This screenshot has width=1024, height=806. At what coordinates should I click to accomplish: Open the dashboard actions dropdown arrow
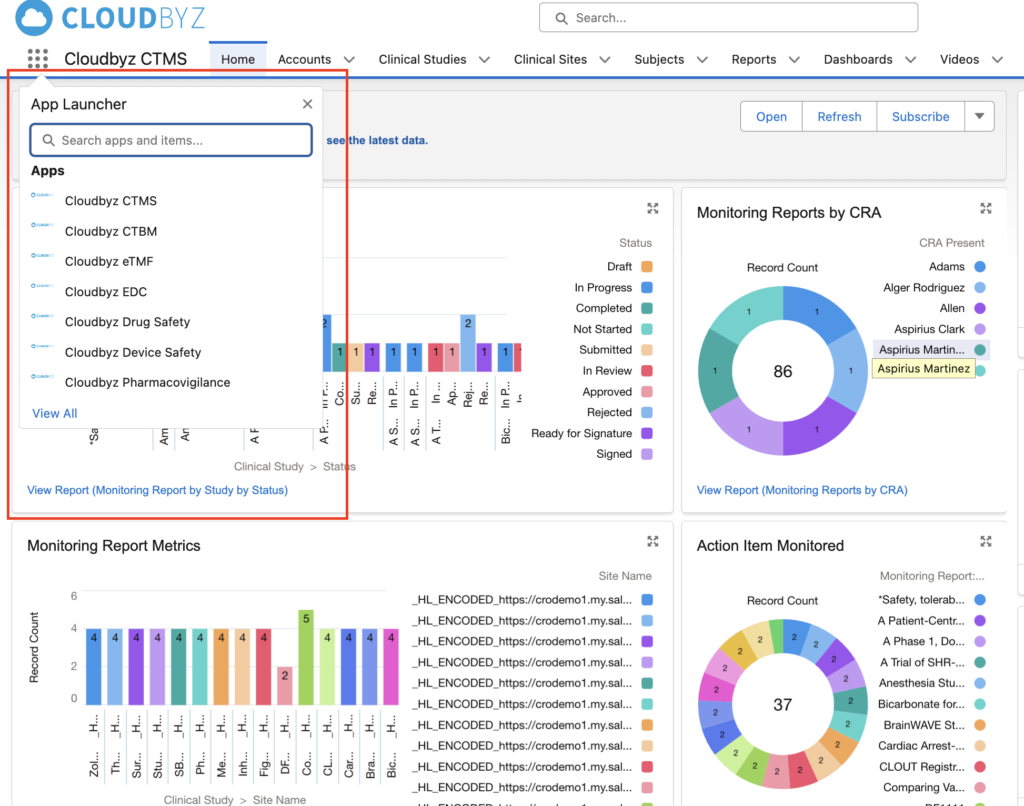[980, 116]
